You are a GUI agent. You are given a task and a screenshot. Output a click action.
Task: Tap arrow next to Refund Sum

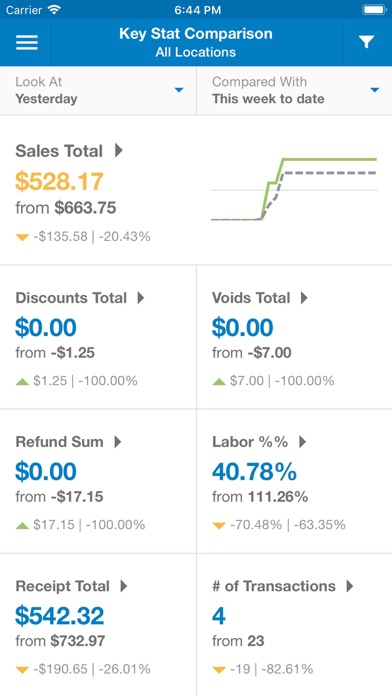(x=118, y=442)
